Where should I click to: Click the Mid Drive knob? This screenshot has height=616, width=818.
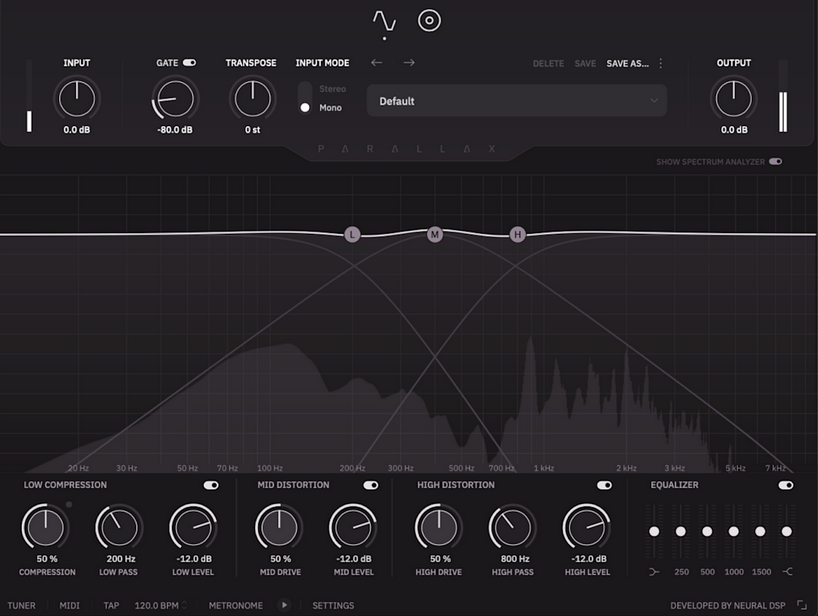pos(279,527)
